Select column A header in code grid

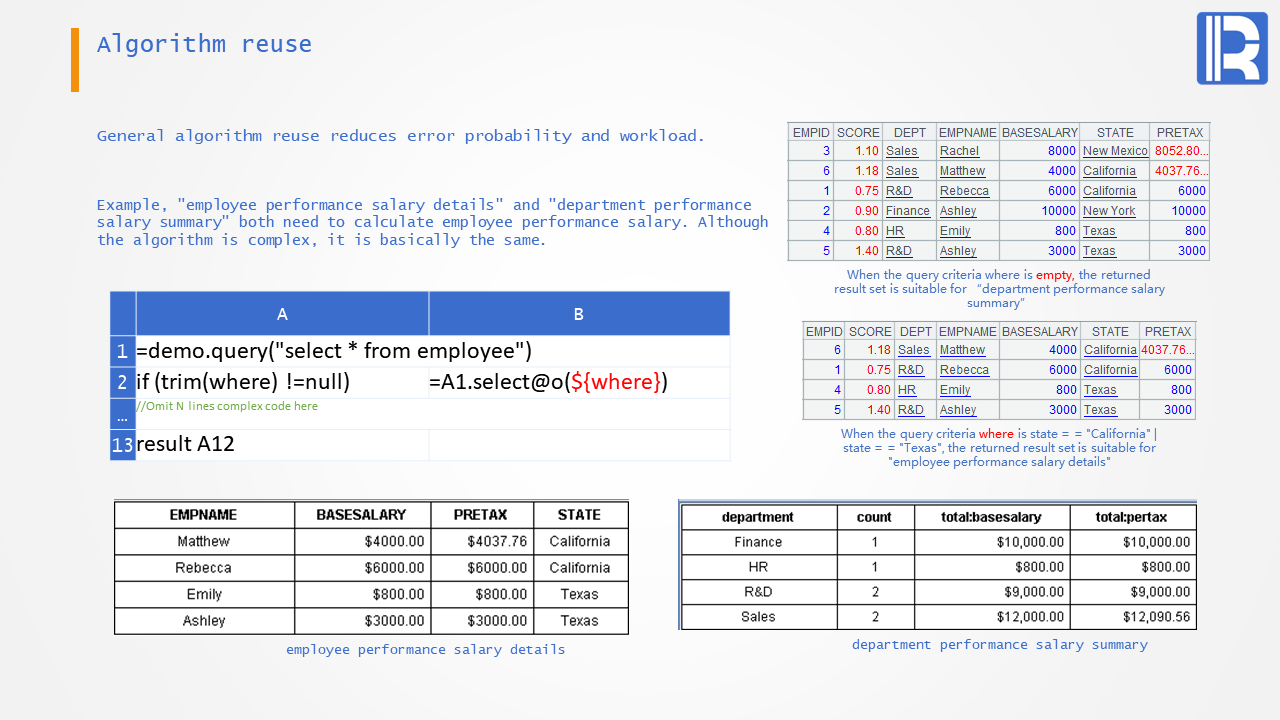[x=282, y=314]
